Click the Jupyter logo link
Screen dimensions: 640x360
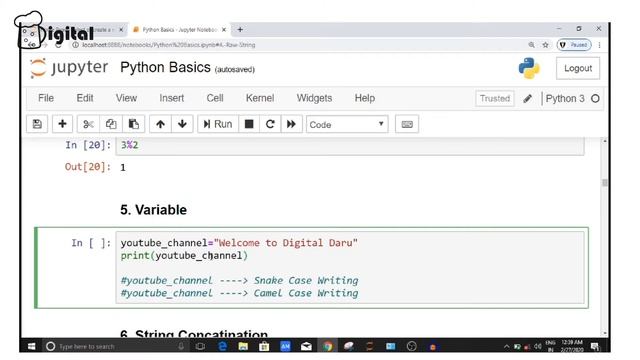pos(69,68)
